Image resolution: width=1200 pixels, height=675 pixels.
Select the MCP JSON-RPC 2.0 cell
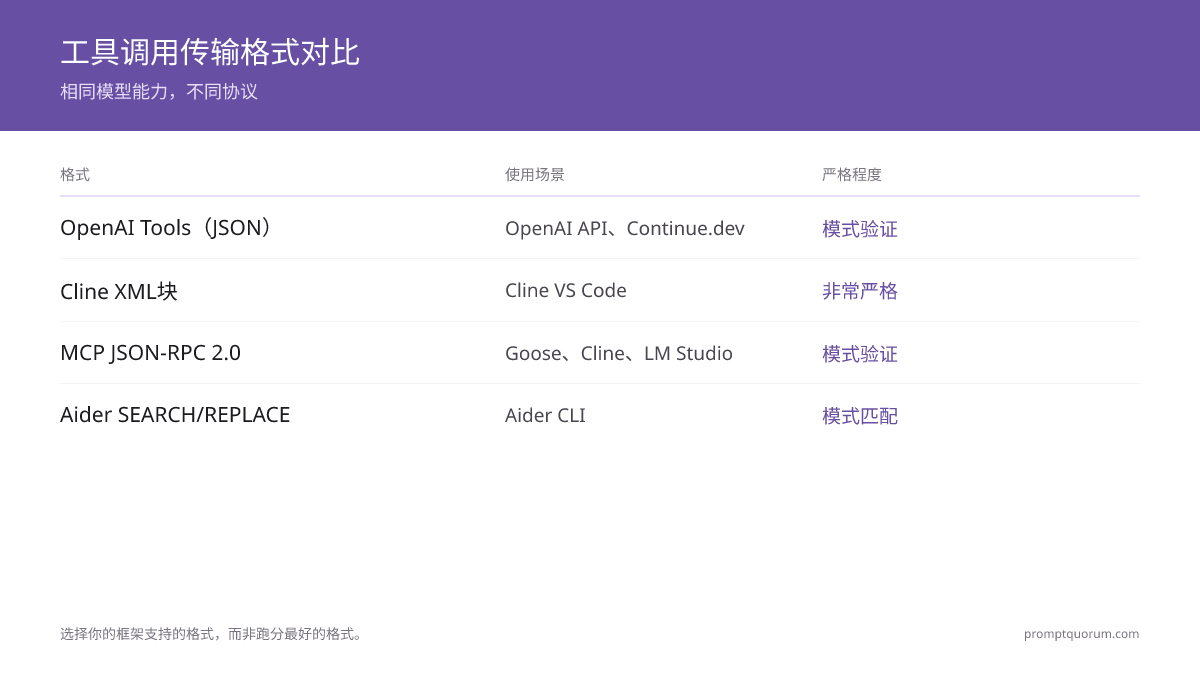150,353
